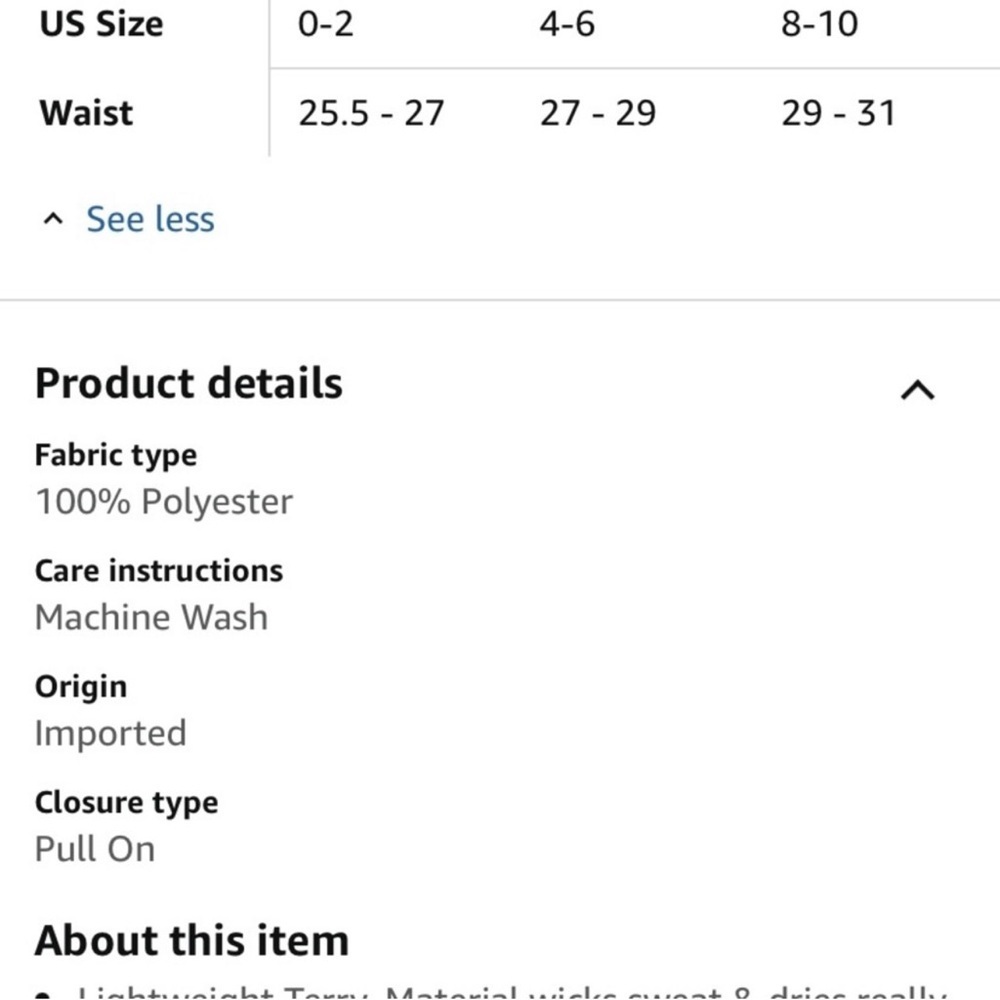Click the caret beside See less
This screenshot has height=1000, width=1000.
coord(53,219)
